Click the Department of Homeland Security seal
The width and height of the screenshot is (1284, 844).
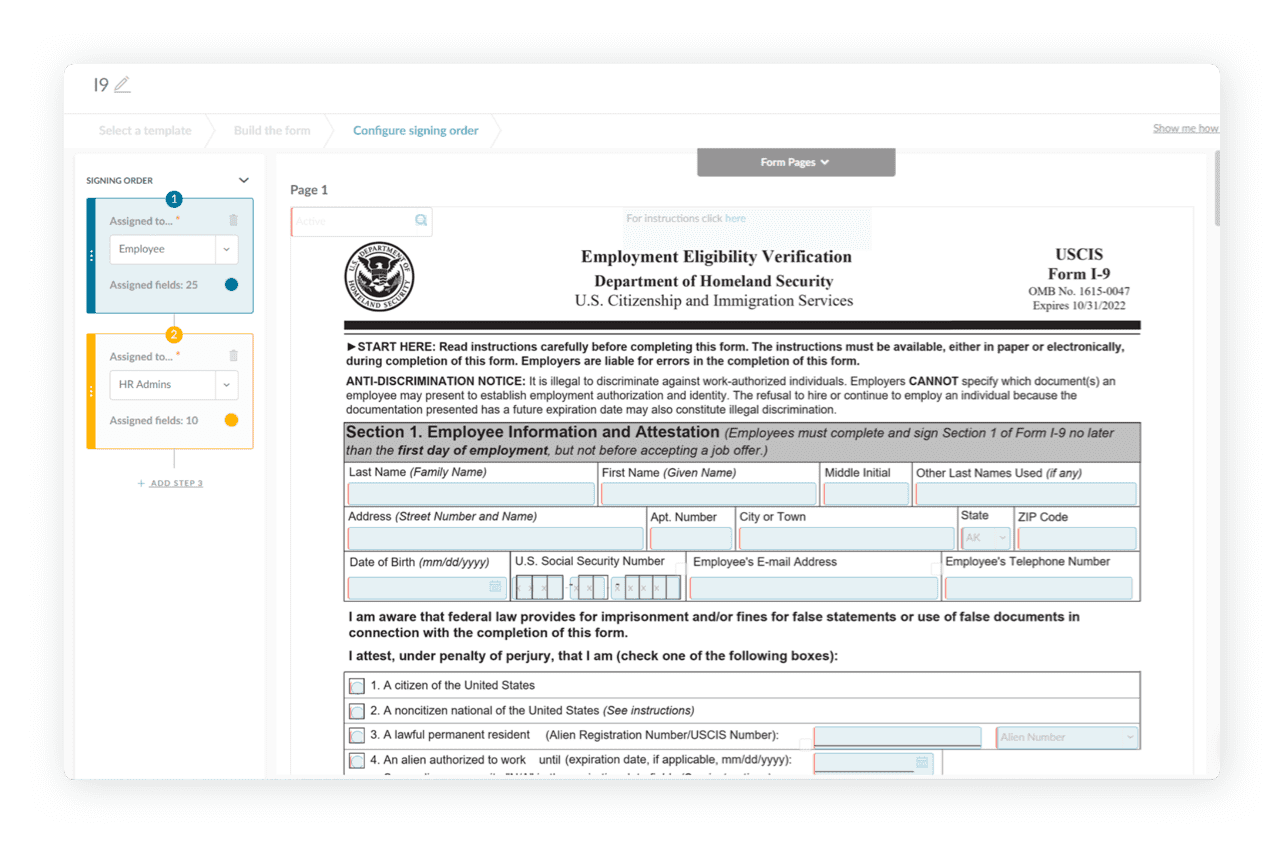(x=380, y=277)
